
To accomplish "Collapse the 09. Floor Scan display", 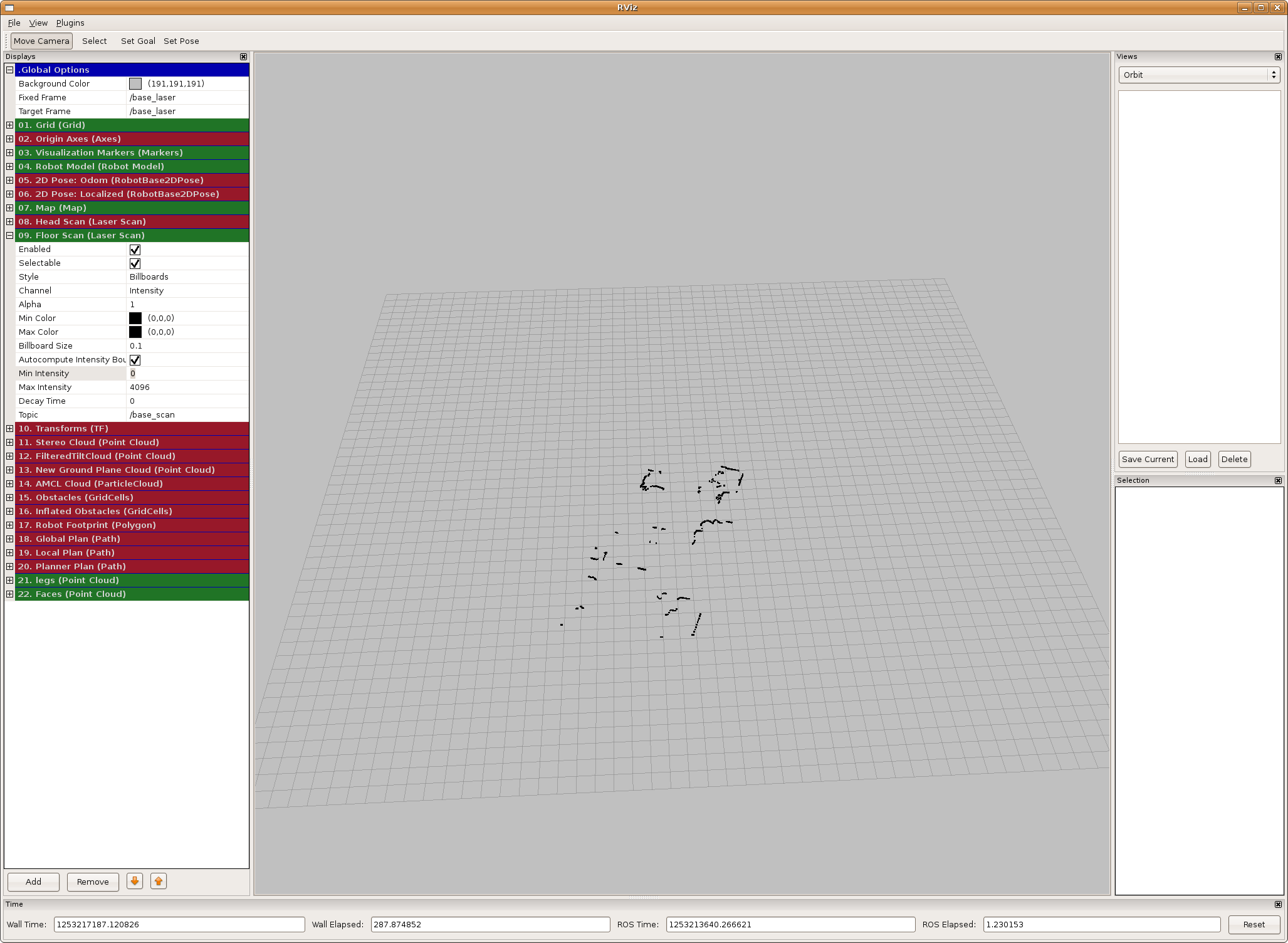I will click(9, 235).
